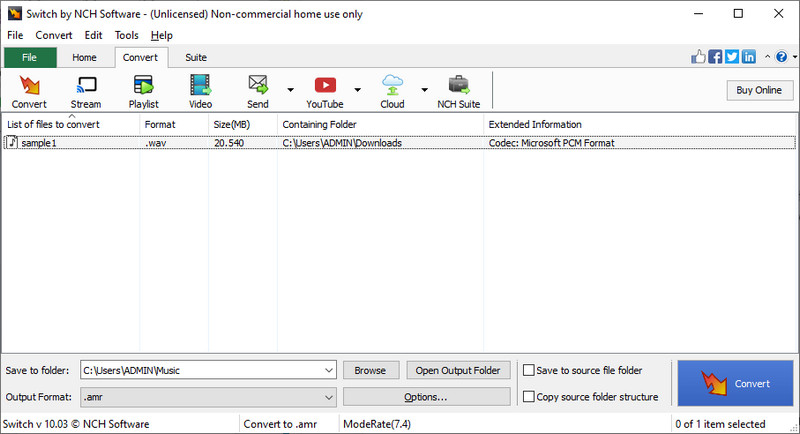Open the File menu in menu bar
Image resolution: width=800 pixels, height=434 pixels.
point(15,35)
